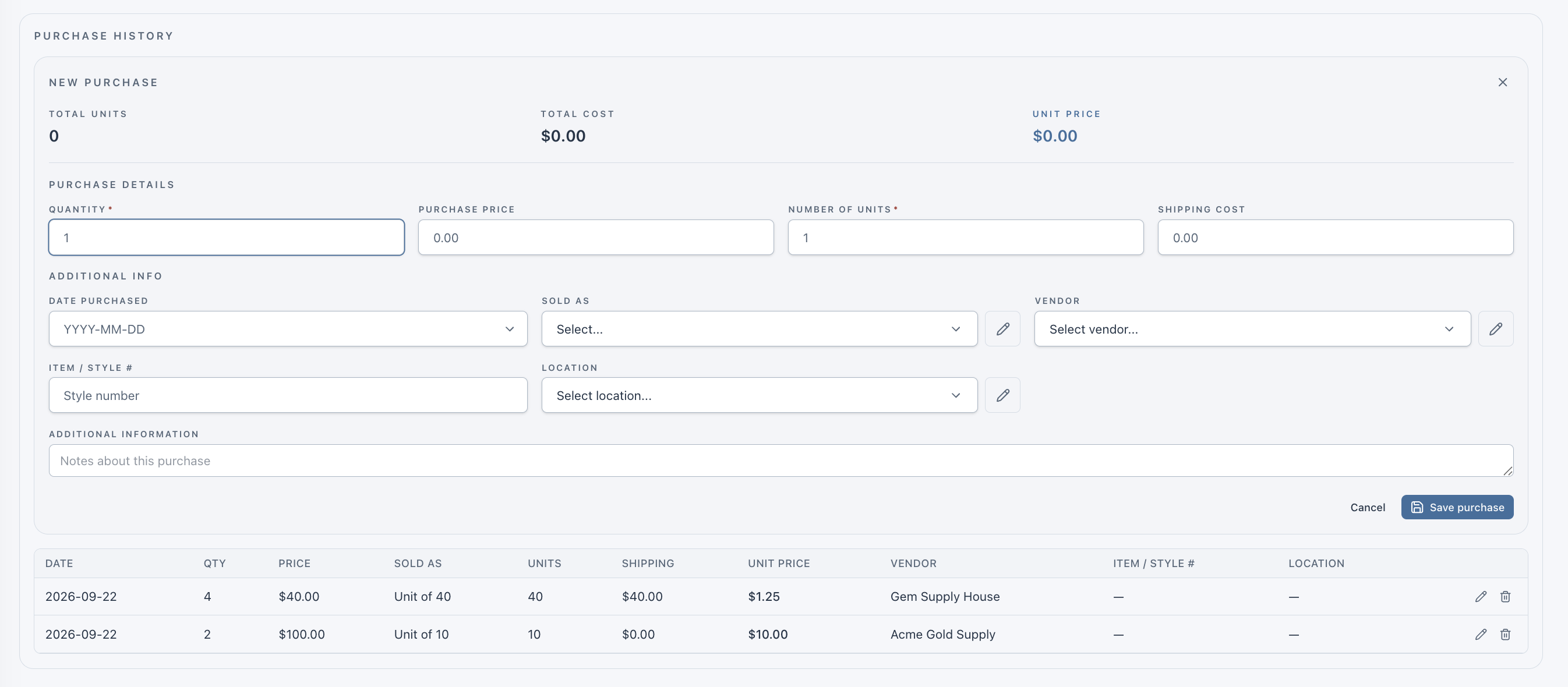Image resolution: width=1568 pixels, height=687 pixels.
Task: Click Save purchase button
Action: point(1457,508)
